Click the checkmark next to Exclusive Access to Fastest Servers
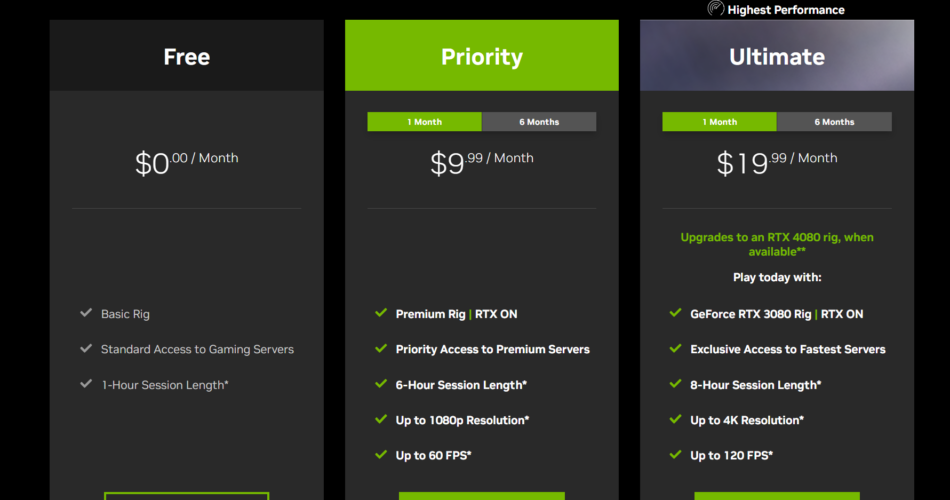 (676, 349)
